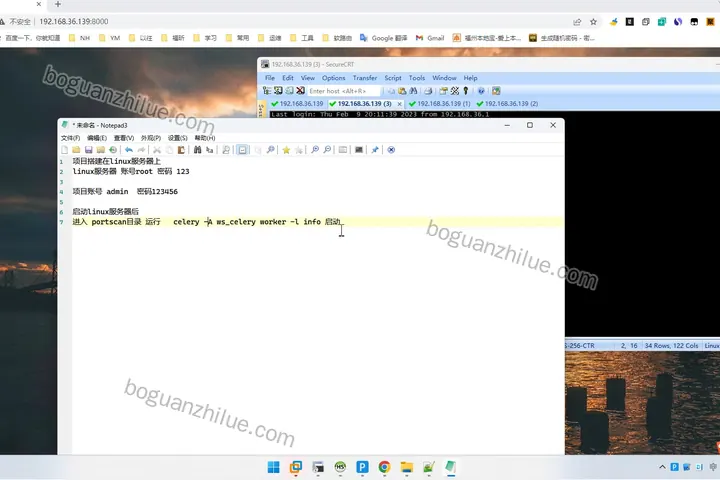Switch to SecureCRT tab 192.168.36.139 (1)
The image size is (720, 480).
[439, 104]
